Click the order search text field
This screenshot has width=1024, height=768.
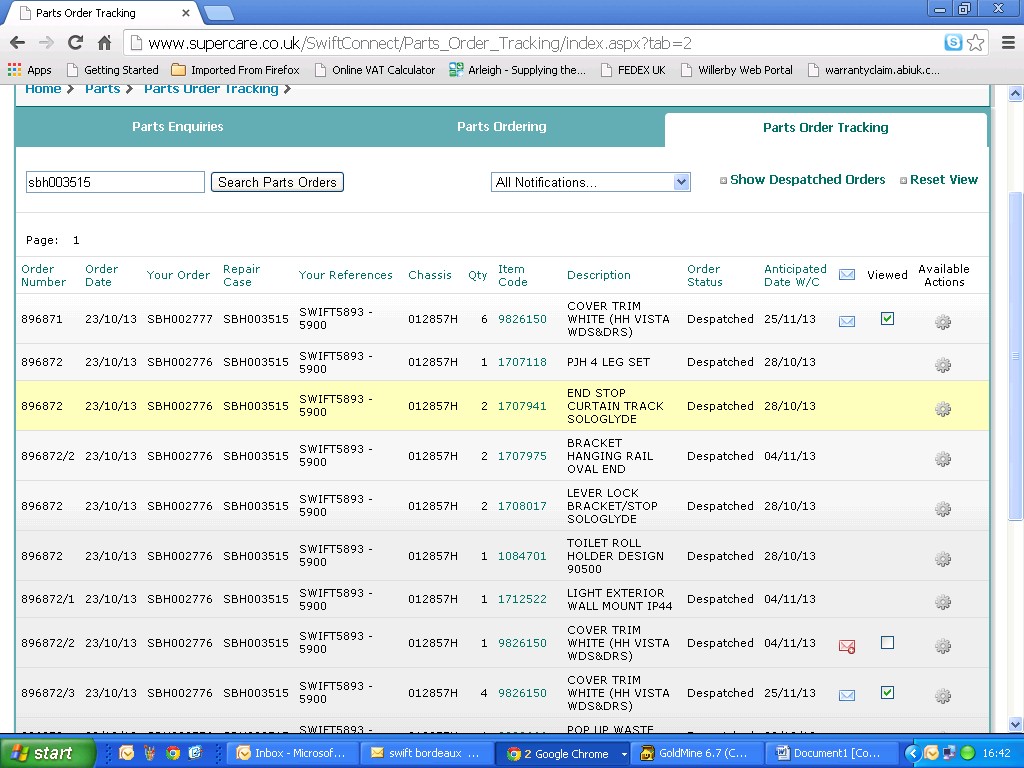[115, 182]
